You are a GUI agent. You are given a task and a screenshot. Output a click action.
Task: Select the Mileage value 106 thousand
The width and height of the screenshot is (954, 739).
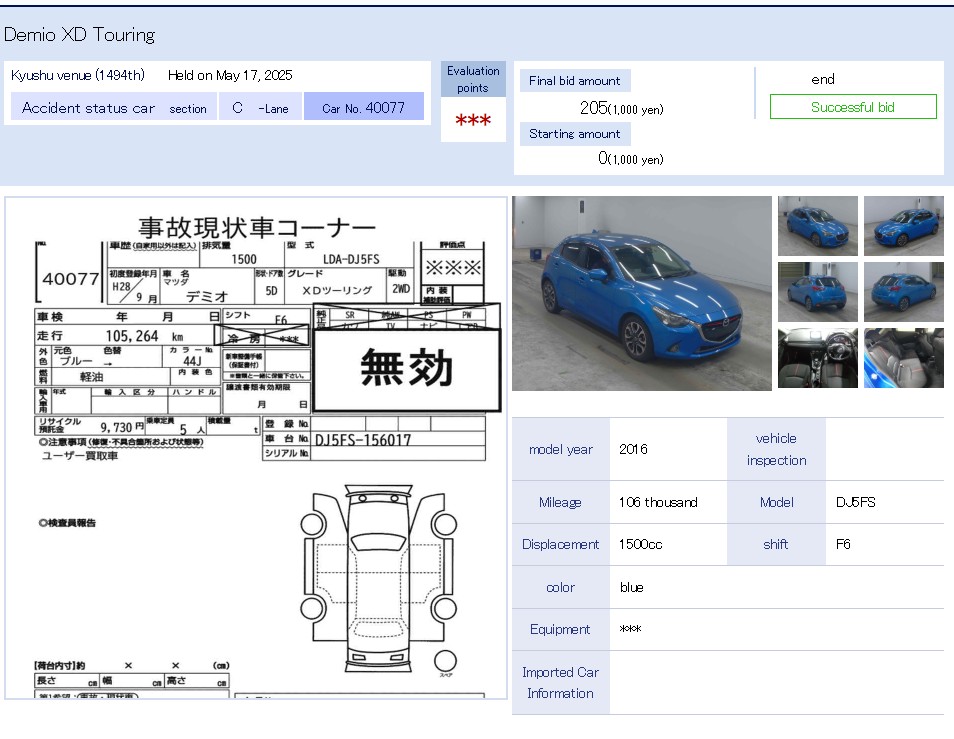click(x=658, y=502)
